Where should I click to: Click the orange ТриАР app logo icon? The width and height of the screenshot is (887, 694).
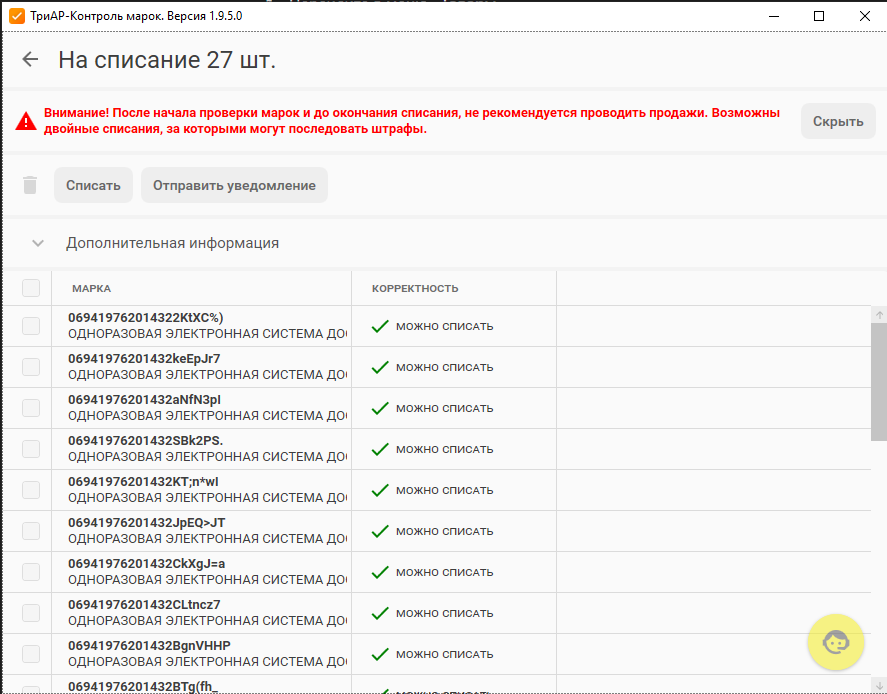point(17,16)
